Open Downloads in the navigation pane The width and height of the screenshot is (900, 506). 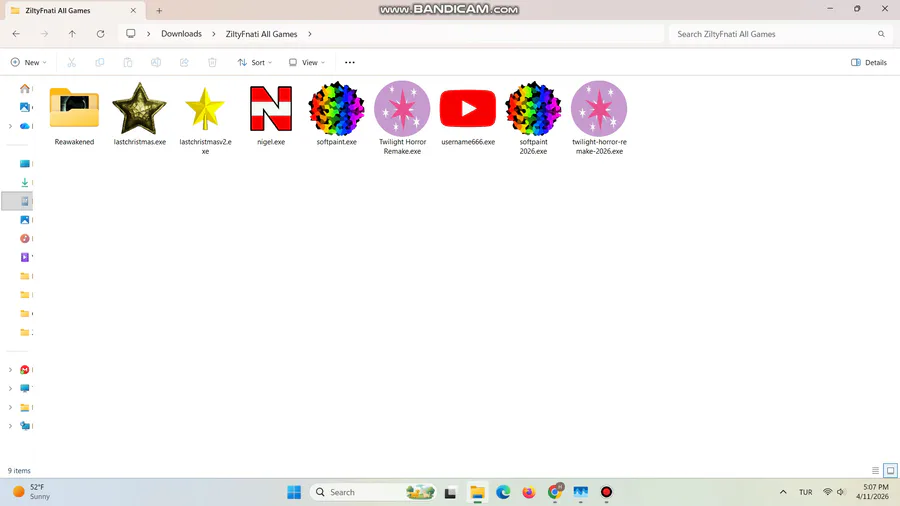(25, 182)
